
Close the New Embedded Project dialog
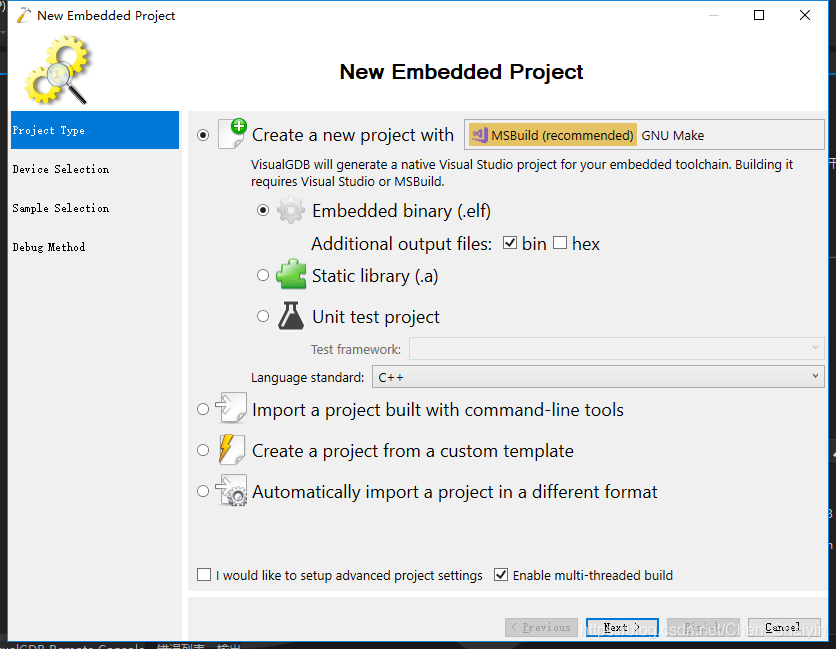pyautogui.click(x=805, y=15)
